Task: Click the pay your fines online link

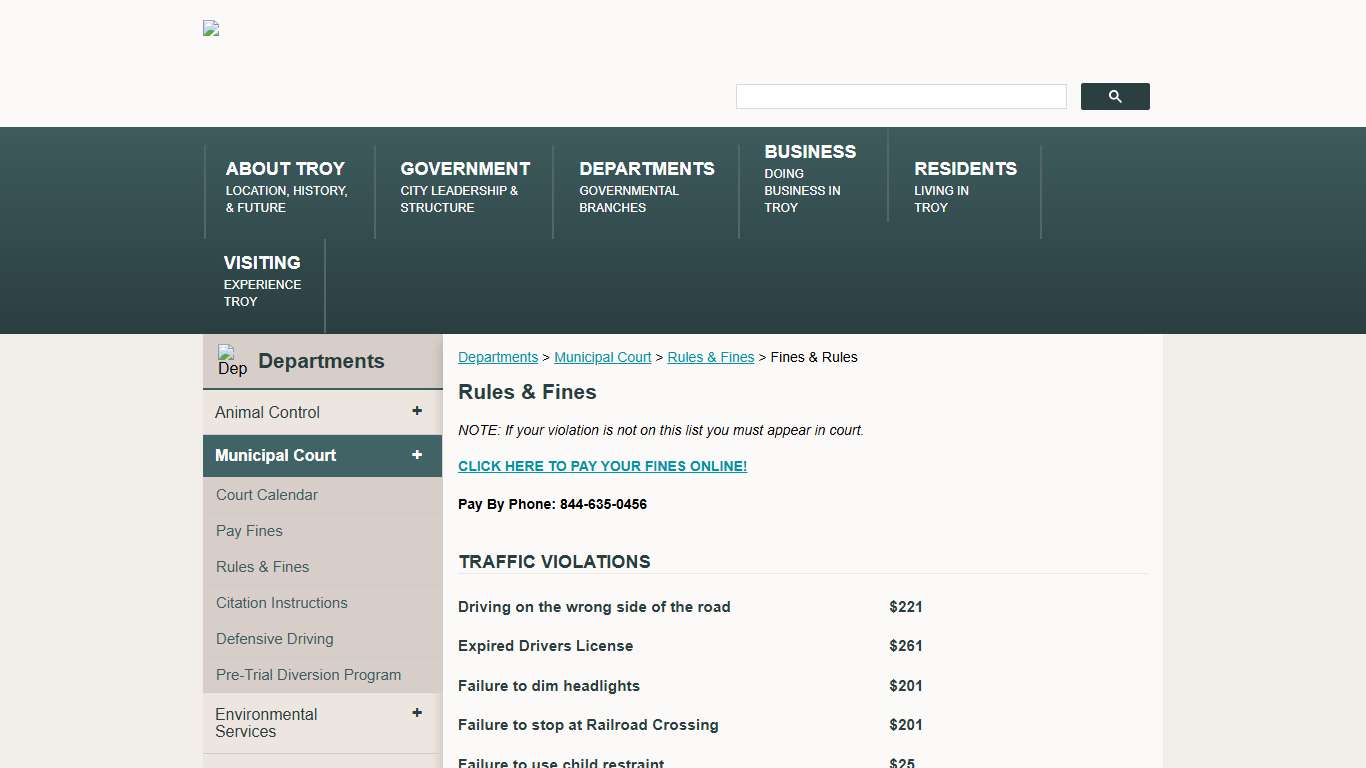Action: click(x=602, y=466)
